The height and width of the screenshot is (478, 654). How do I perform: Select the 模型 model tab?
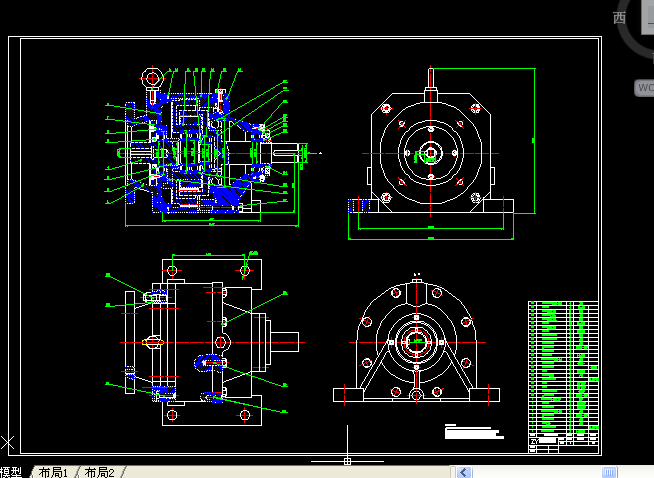pos(11,472)
